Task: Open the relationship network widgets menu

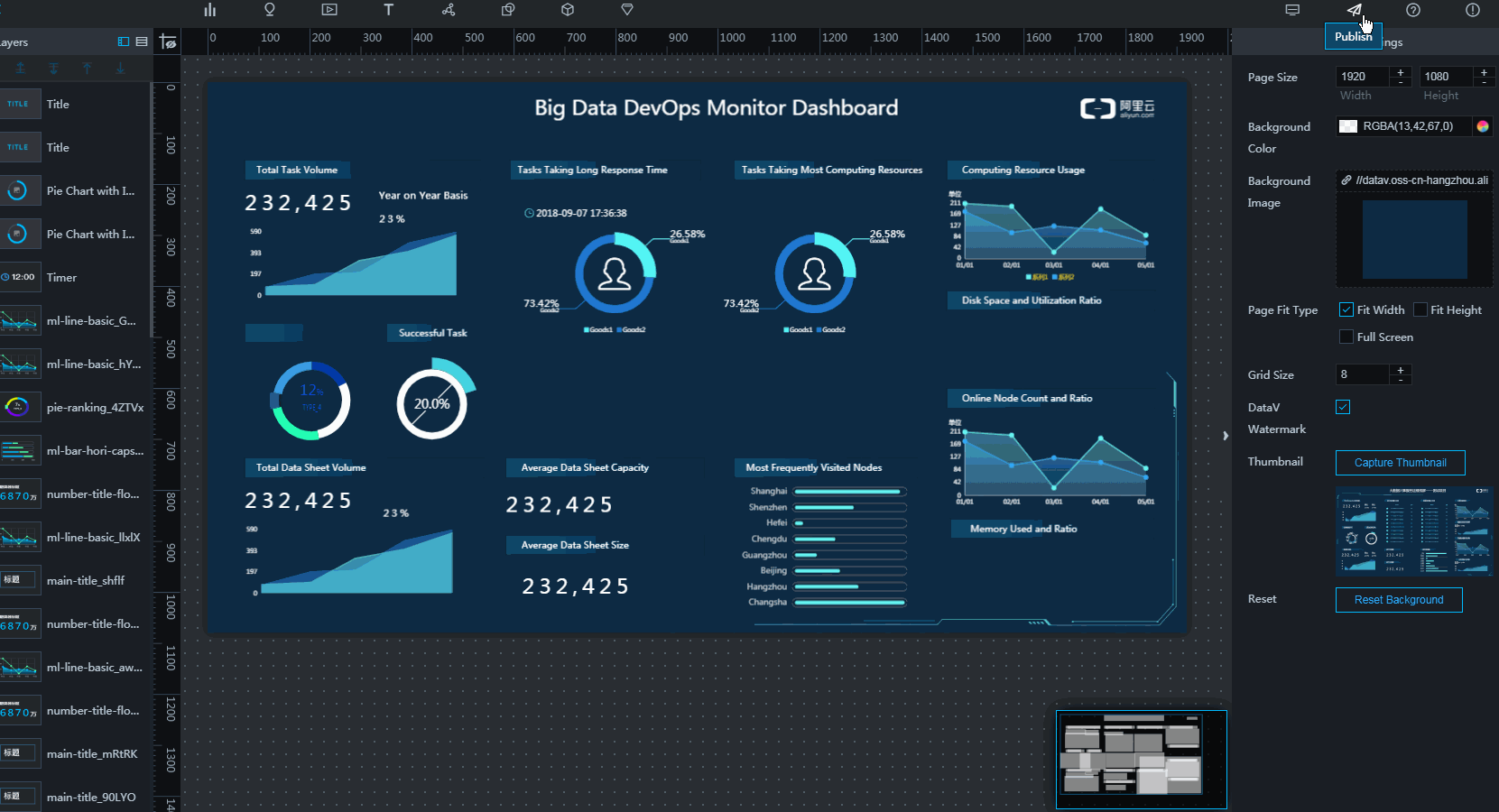Action: point(449,10)
